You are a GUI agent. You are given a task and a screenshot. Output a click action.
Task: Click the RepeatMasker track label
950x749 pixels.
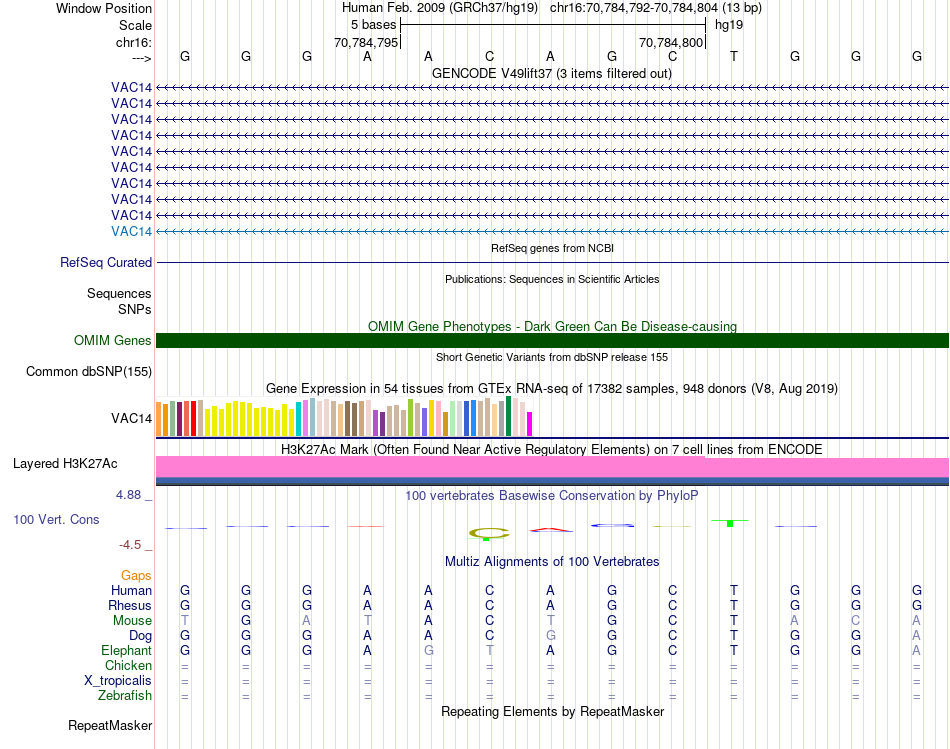(110, 725)
